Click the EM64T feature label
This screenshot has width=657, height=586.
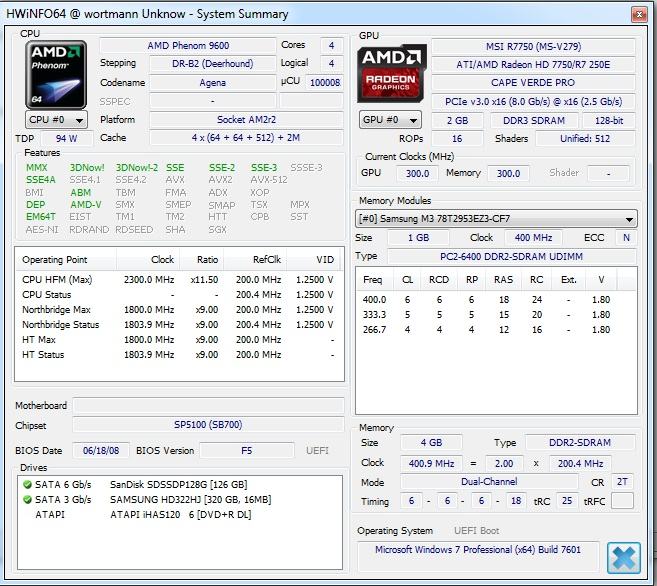pos(41,217)
